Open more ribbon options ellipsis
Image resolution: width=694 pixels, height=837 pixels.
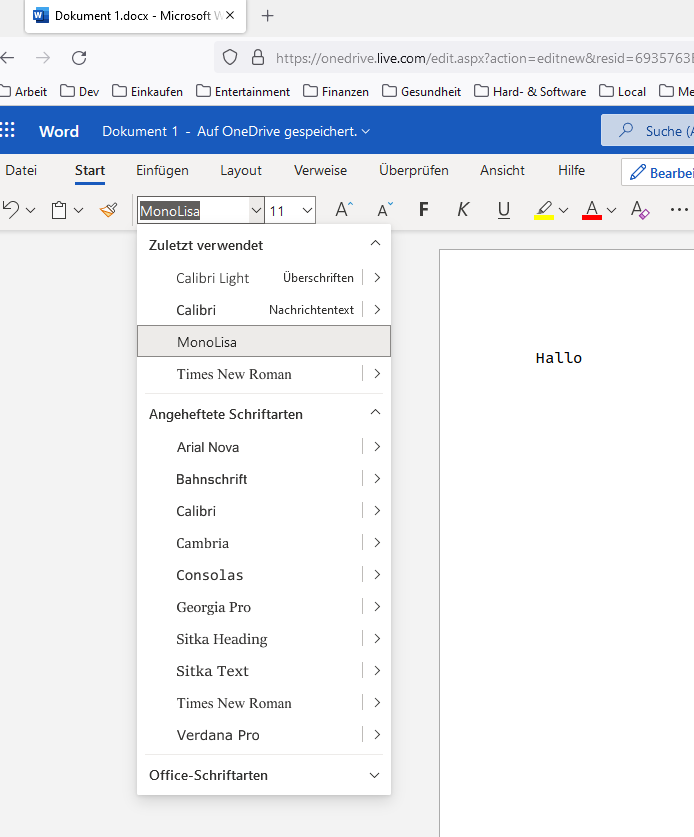pos(679,210)
